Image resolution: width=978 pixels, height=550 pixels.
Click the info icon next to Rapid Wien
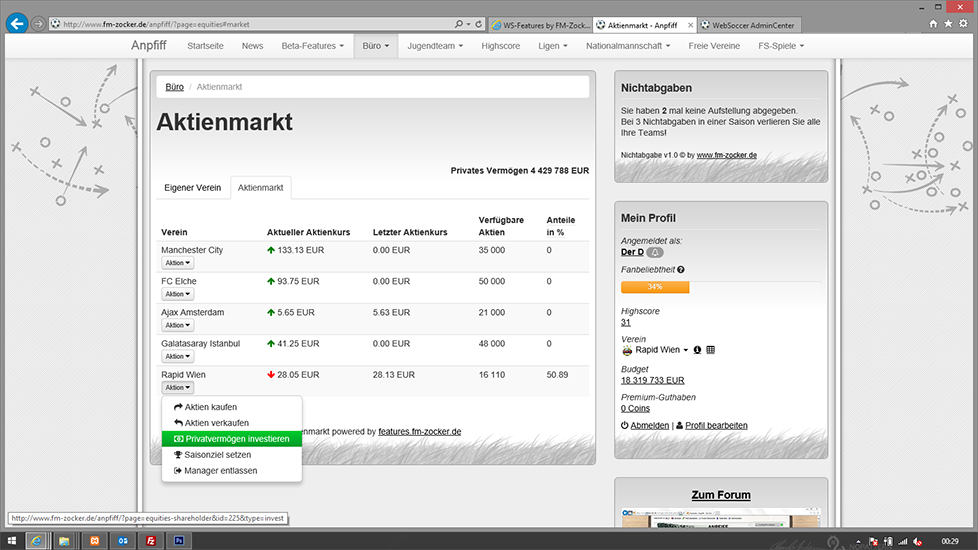pos(697,350)
